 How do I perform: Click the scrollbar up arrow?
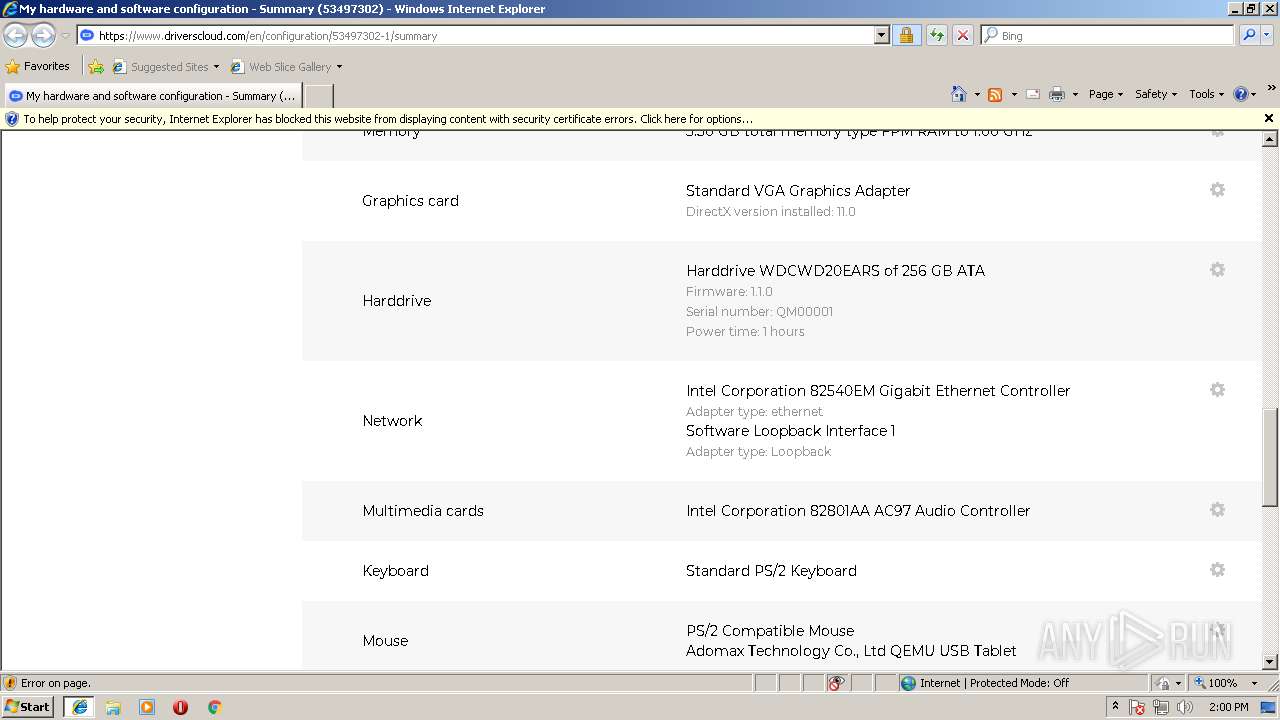point(1270,139)
